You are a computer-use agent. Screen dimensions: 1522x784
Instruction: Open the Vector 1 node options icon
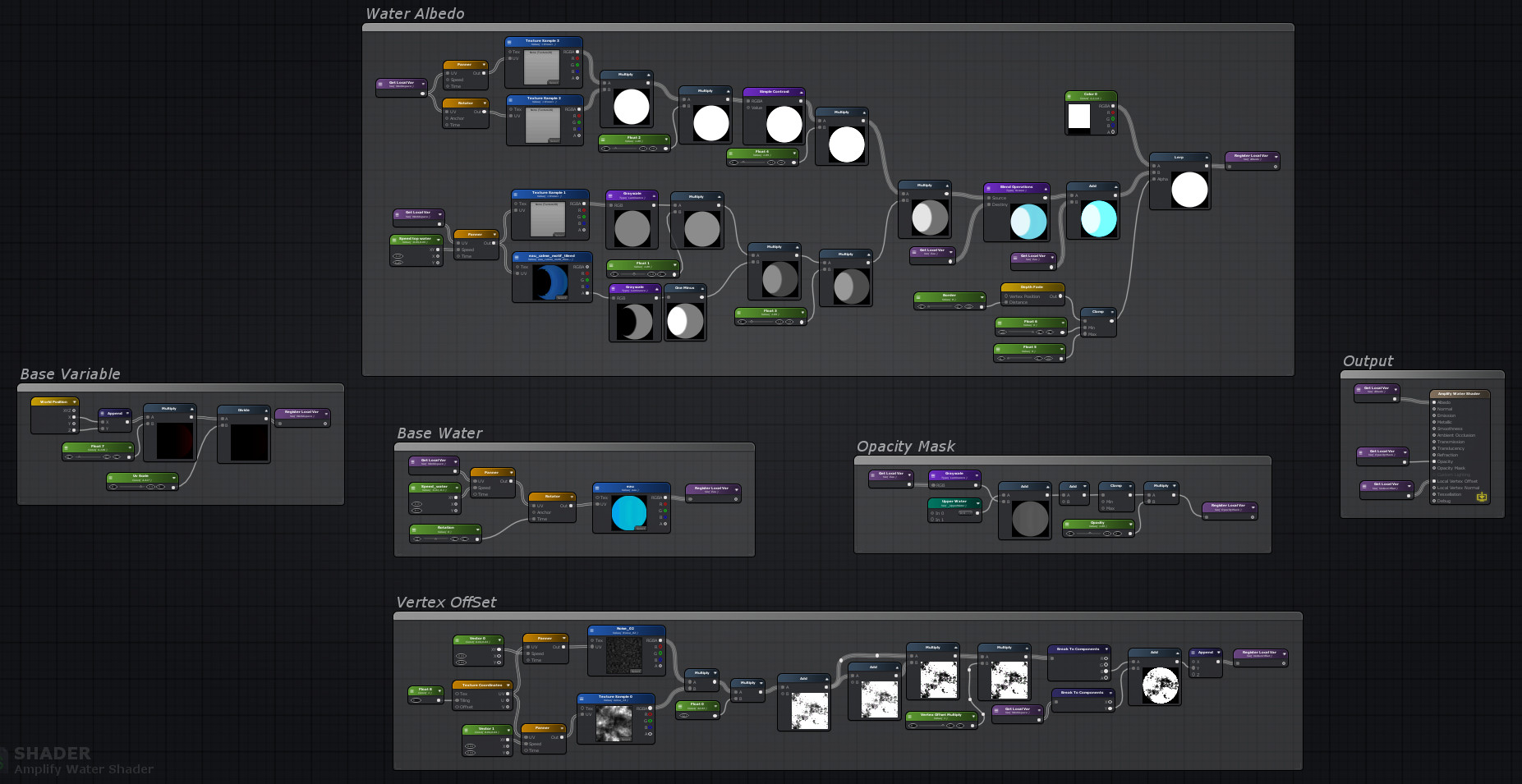(467, 730)
